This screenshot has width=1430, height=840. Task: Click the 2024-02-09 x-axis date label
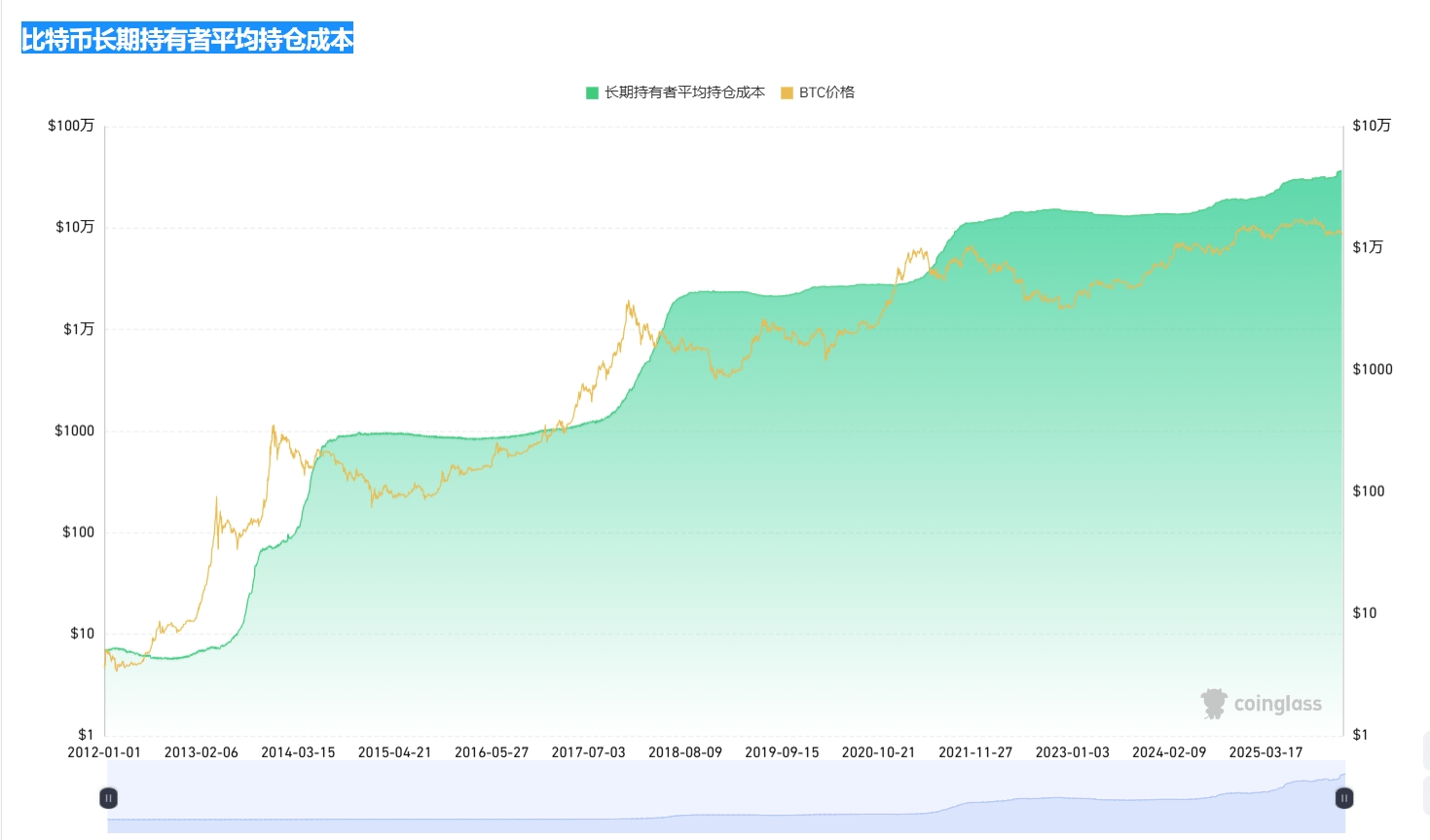(x=1169, y=752)
